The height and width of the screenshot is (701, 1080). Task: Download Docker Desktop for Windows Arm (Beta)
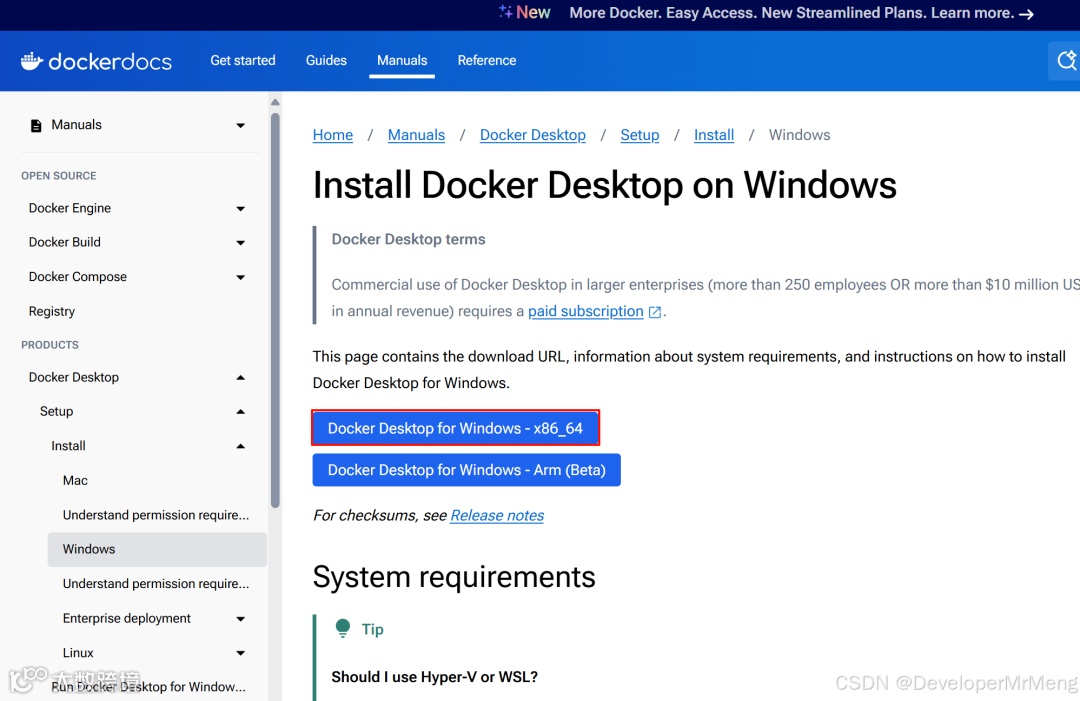(466, 470)
